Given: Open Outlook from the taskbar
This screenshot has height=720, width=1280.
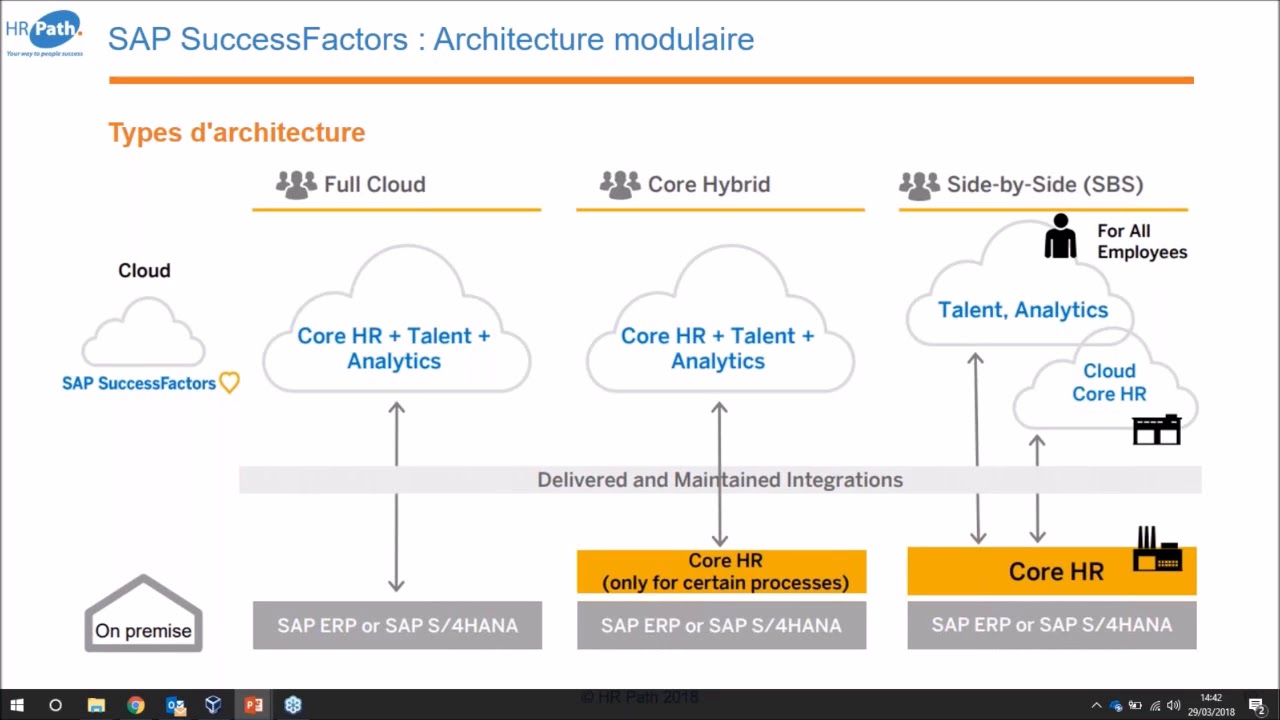Looking at the screenshot, I should click(x=175, y=705).
